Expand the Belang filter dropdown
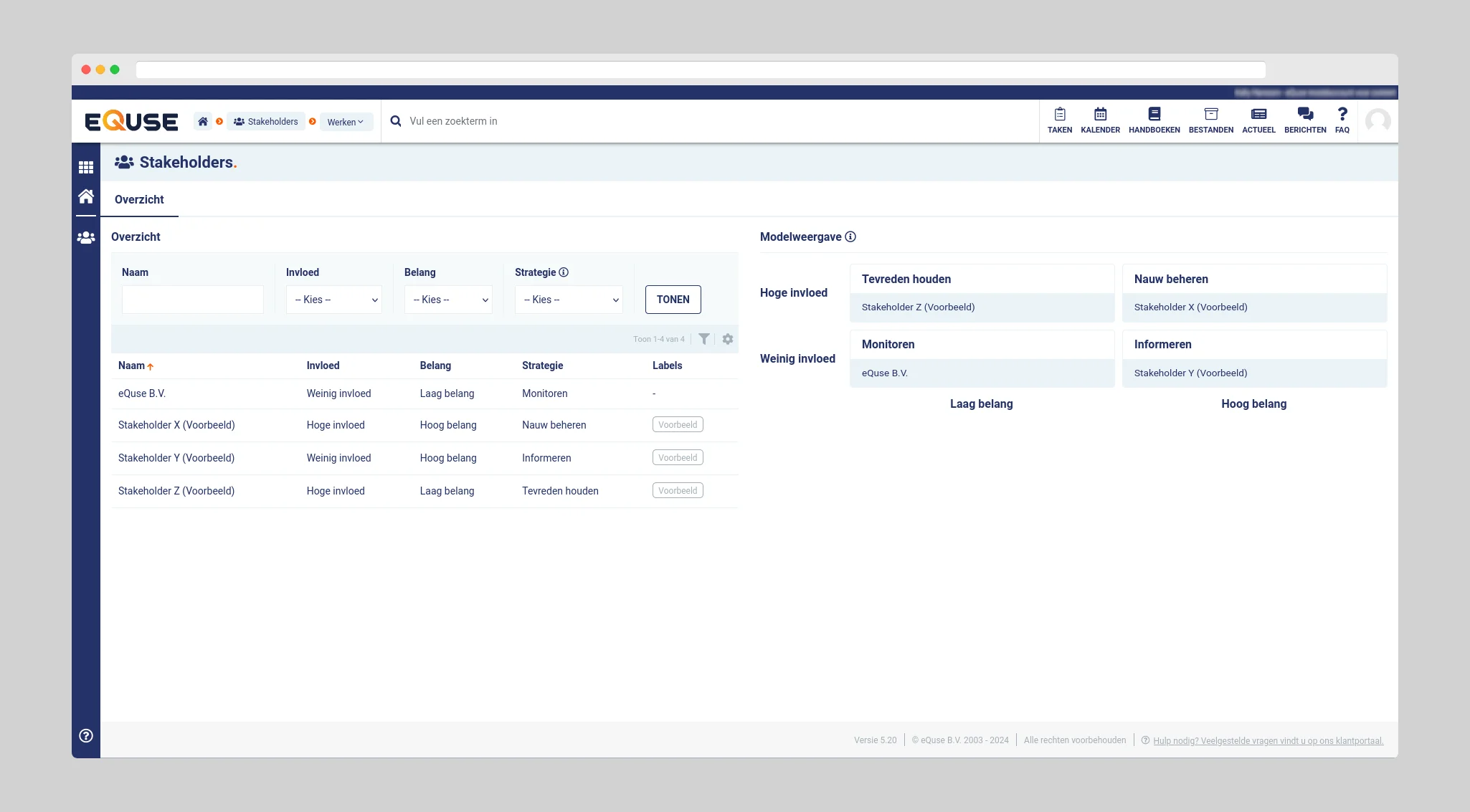The width and height of the screenshot is (1470, 812). 448,300
